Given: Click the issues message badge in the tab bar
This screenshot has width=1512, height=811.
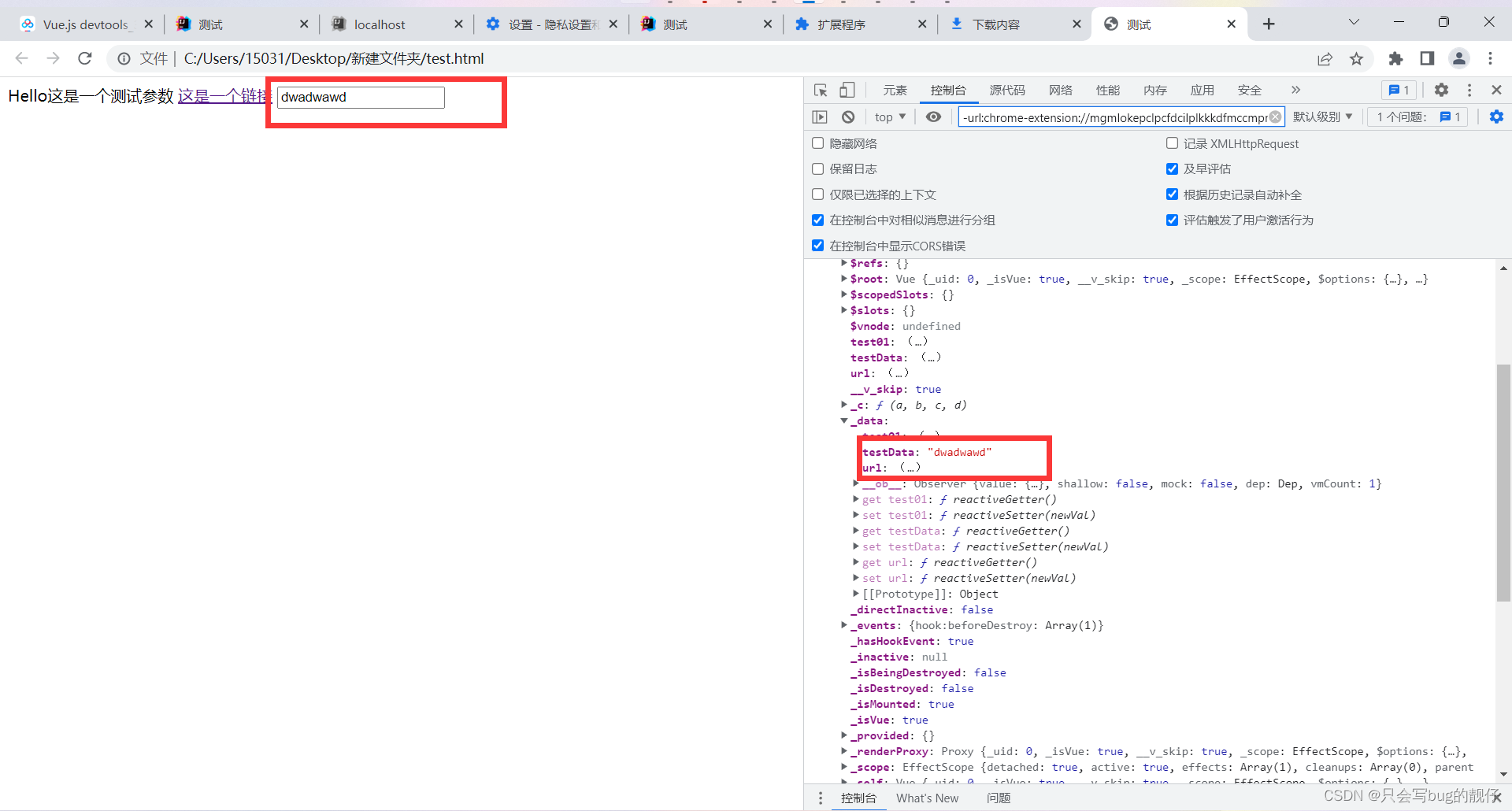Looking at the screenshot, I should pyautogui.click(x=1399, y=90).
